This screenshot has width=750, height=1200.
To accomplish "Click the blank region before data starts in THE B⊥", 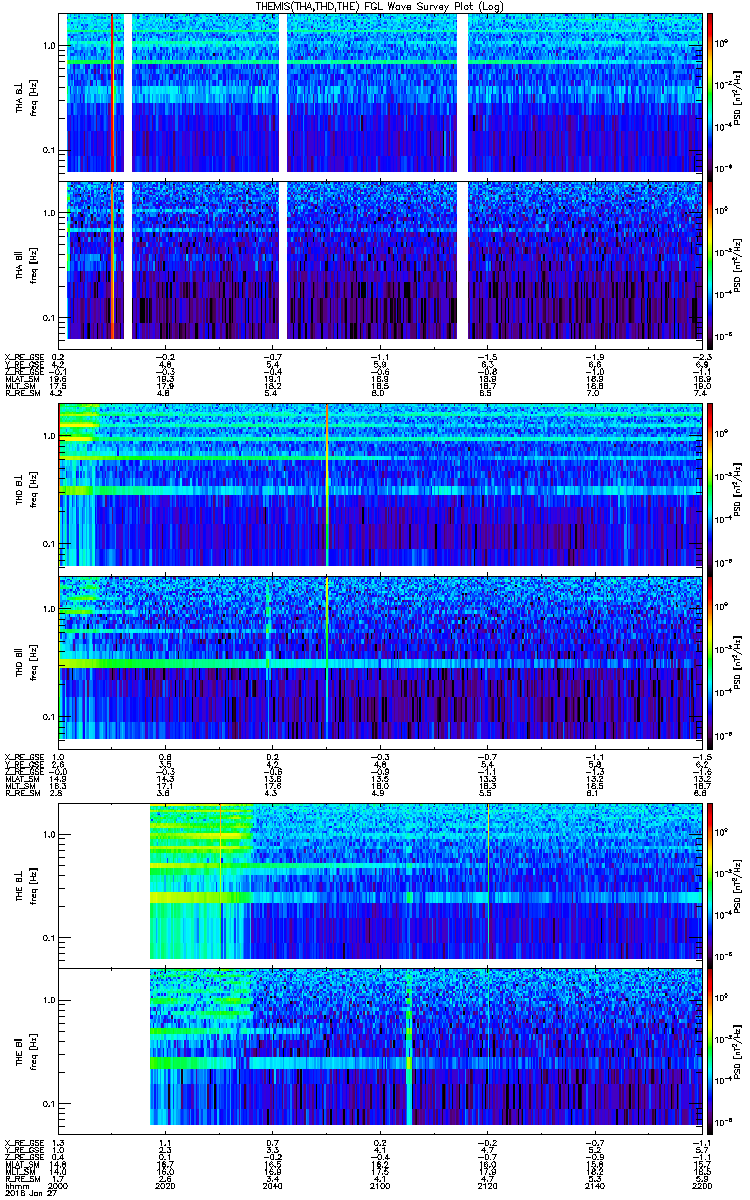I will pyautogui.click(x=104, y=881).
